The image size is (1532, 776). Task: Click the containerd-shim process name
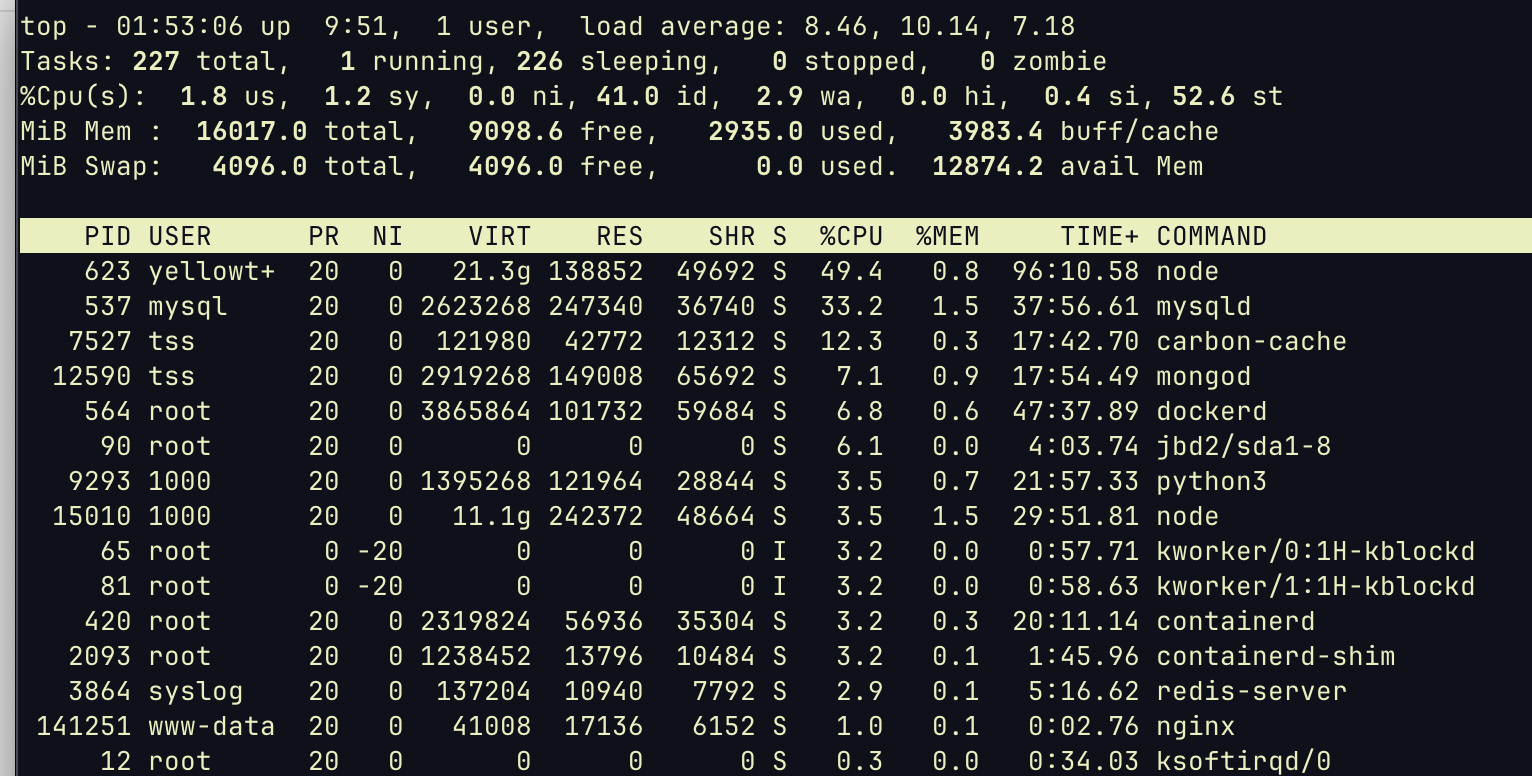[x=1275, y=657]
